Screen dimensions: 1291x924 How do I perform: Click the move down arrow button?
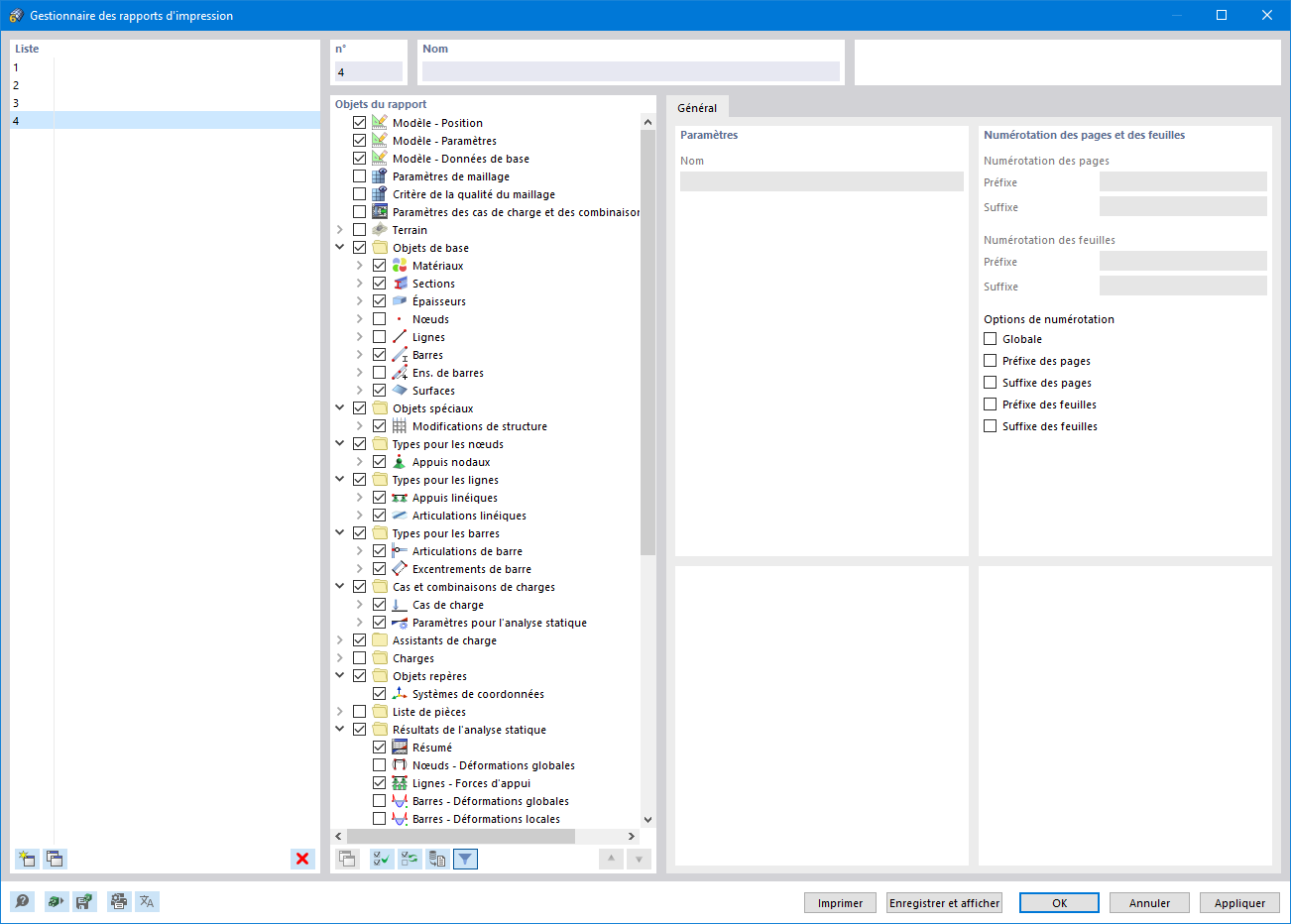tap(640, 859)
